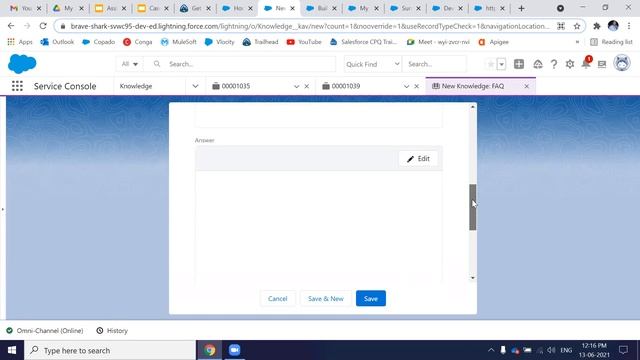
Task: Open the History utility item
Action: point(112,331)
